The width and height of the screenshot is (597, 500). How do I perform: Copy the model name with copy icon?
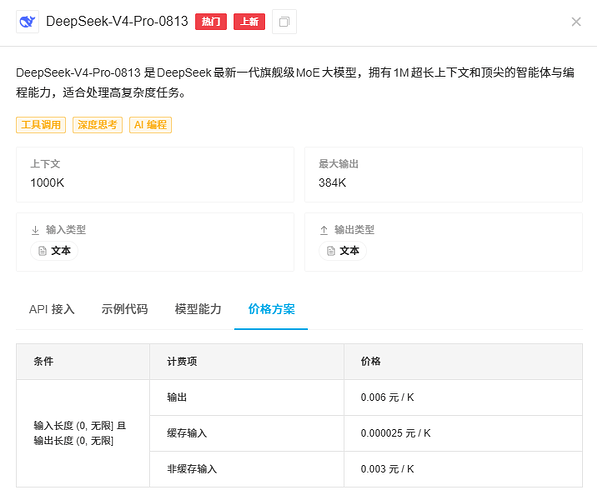(x=284, y=22)
